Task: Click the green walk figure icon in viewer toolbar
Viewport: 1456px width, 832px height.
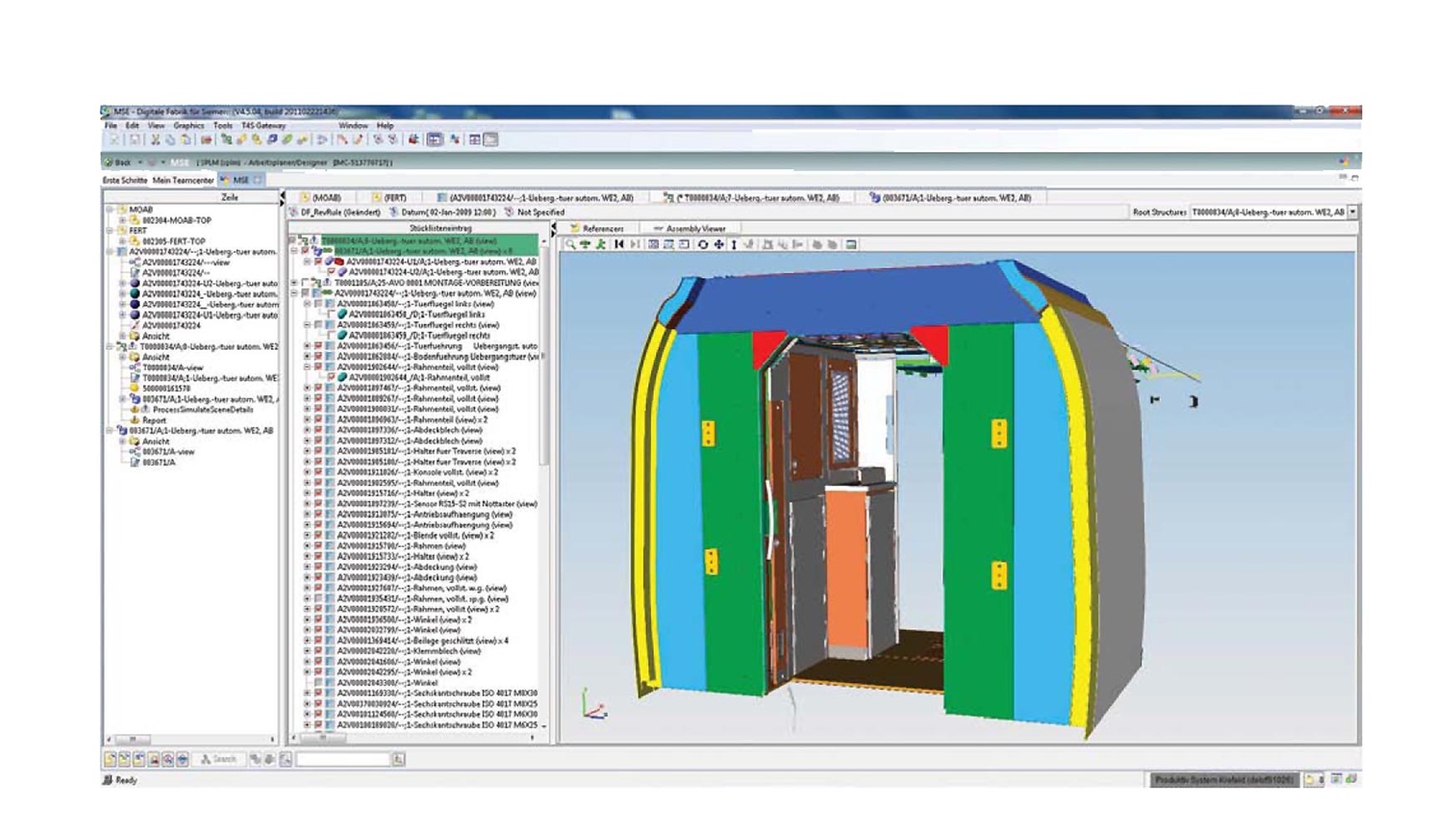Action: [x=601, y=245]
